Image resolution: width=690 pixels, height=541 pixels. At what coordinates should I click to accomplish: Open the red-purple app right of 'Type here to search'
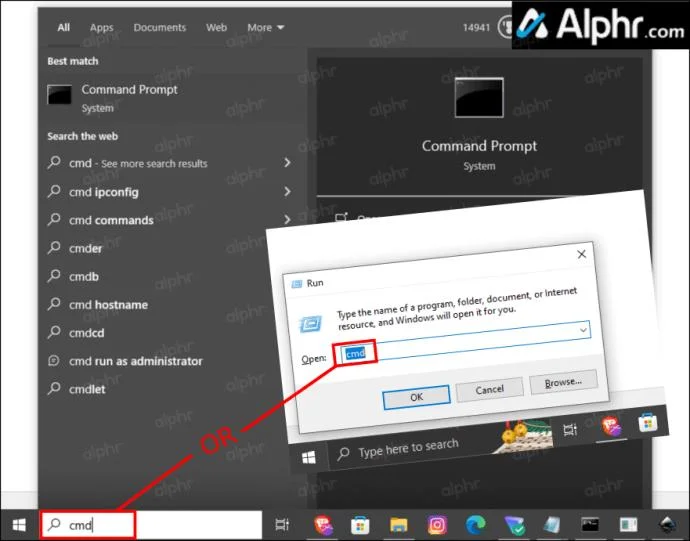click(611, 426)
